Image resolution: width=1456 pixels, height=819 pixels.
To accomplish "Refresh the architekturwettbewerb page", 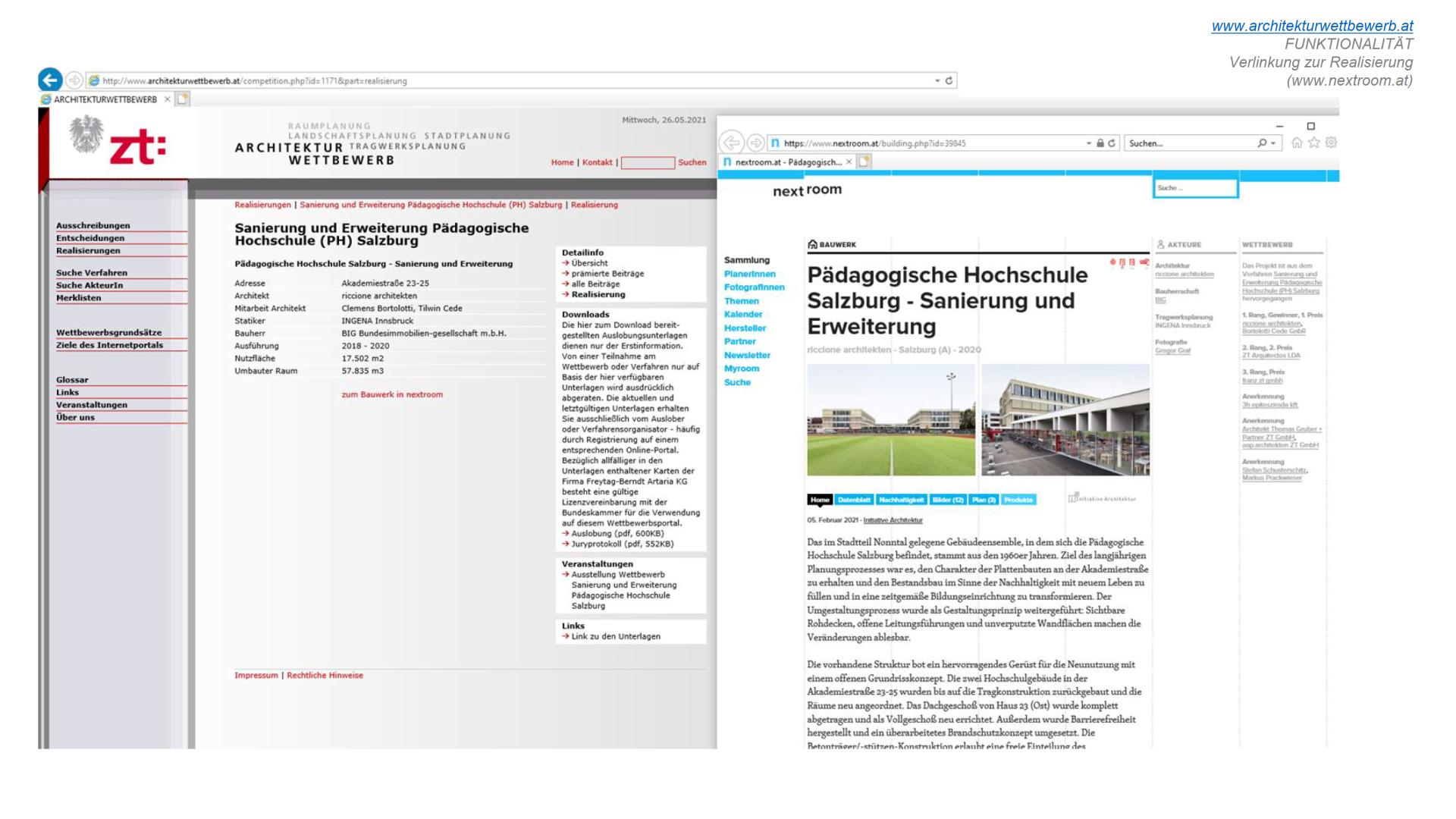I will click(x=949, y=80).
